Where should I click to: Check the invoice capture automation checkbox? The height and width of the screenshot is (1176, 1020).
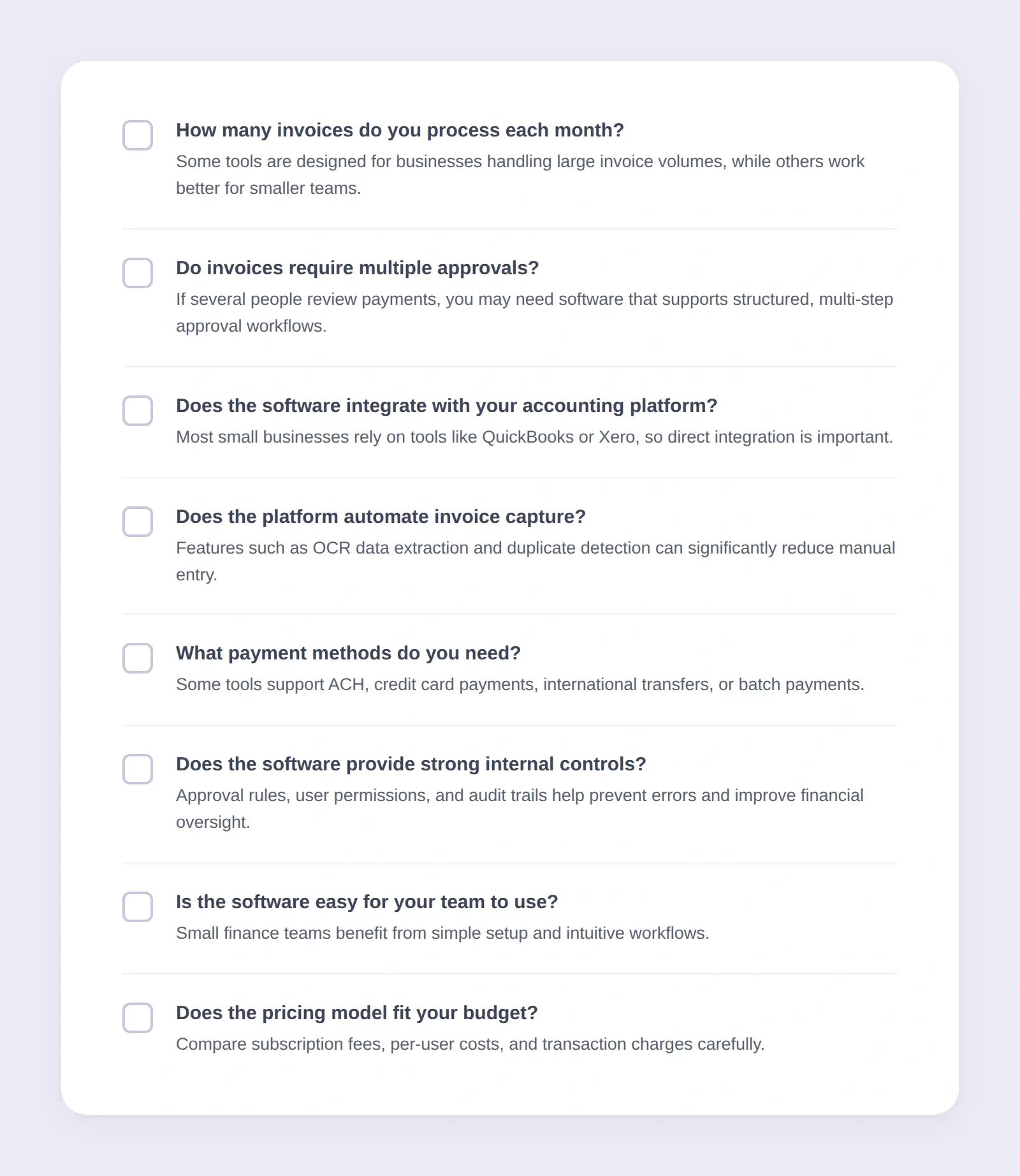tap(137, 522)
